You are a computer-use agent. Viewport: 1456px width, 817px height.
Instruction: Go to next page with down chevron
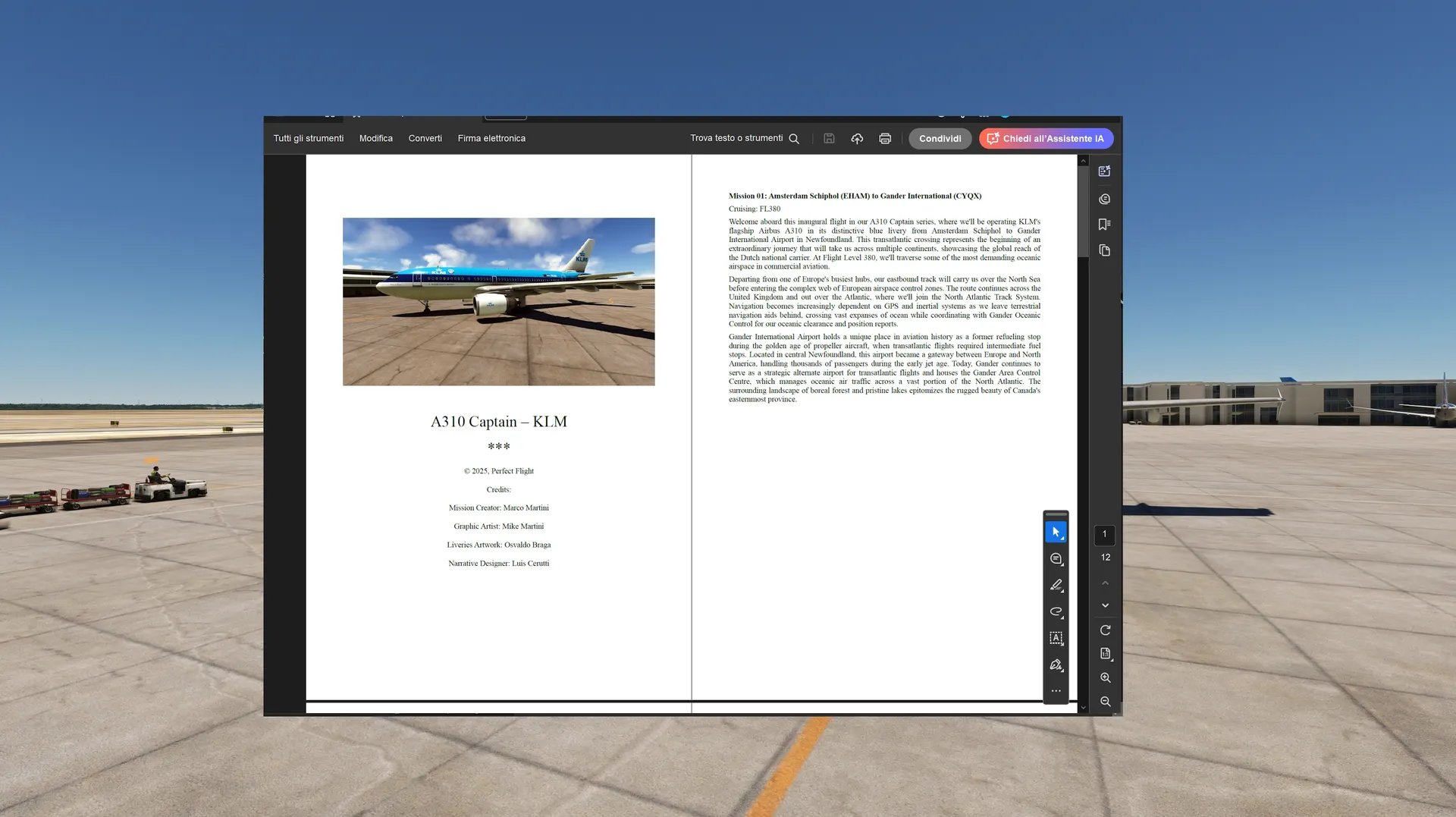(1105, 605)
